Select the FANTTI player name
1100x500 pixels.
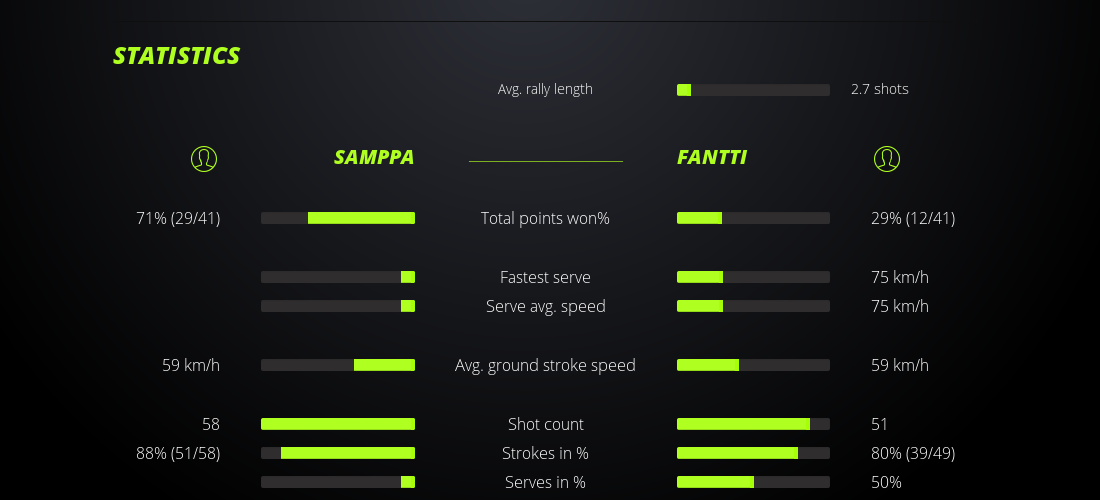(712, 157)
